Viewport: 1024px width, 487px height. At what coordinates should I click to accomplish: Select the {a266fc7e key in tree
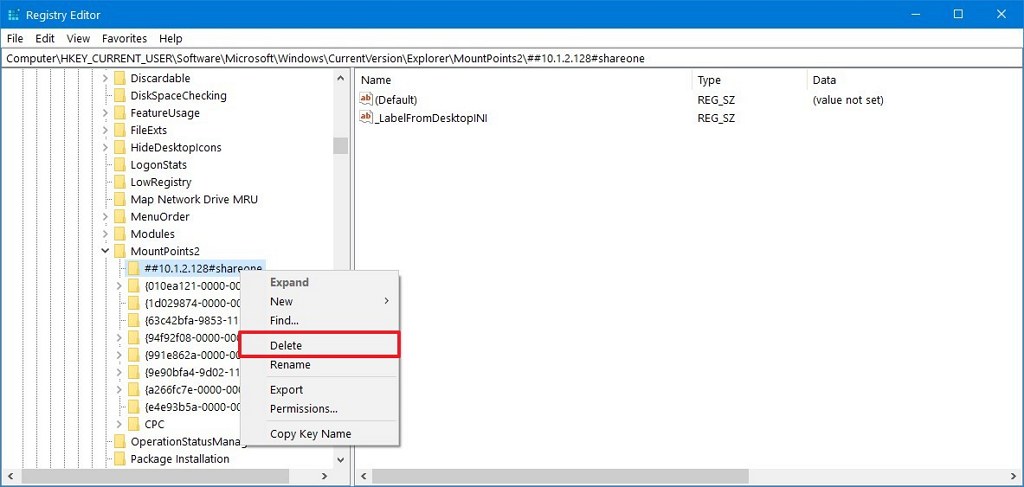(x=194, y=390)
